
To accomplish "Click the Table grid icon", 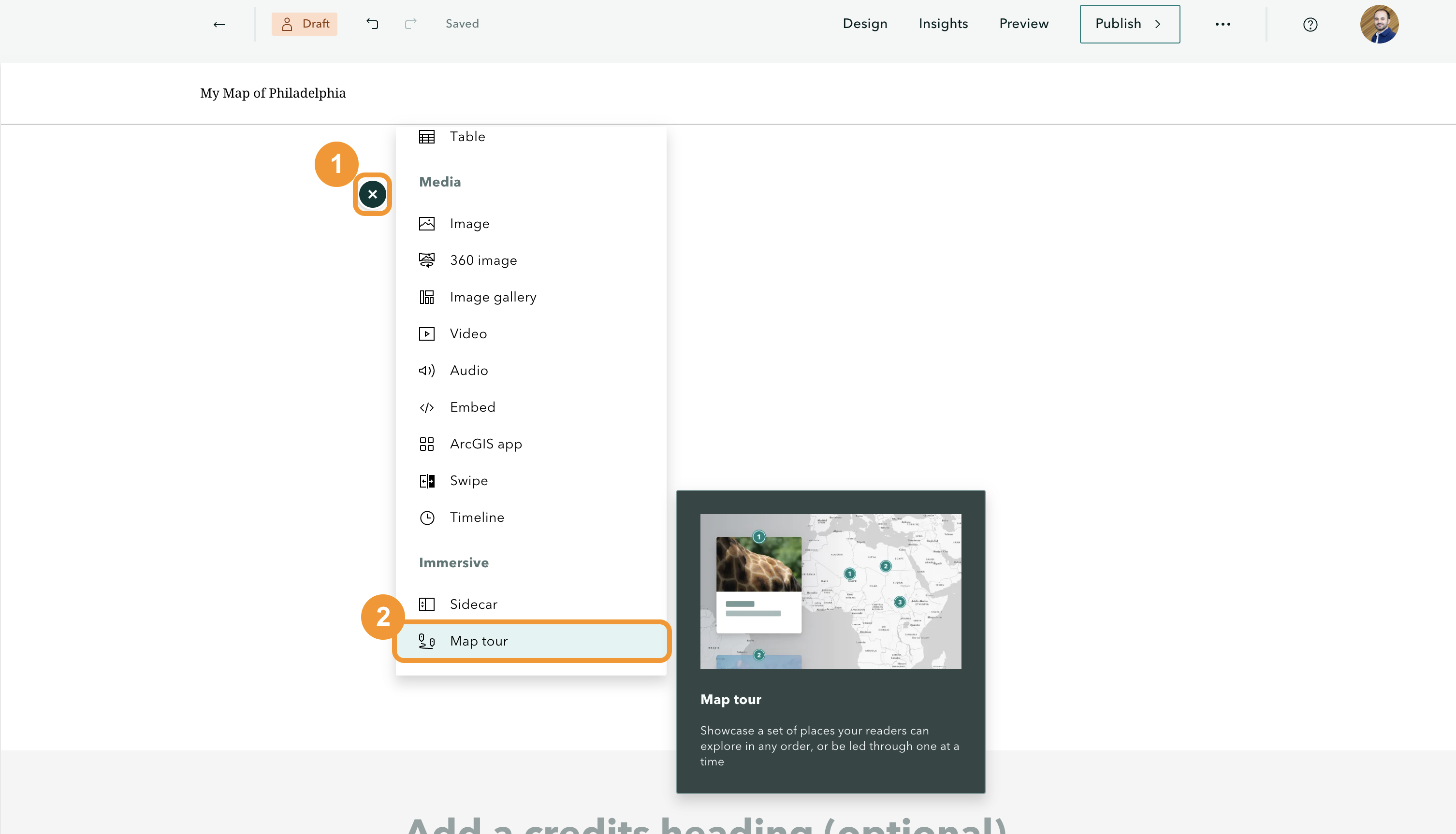I will [427, 137].
